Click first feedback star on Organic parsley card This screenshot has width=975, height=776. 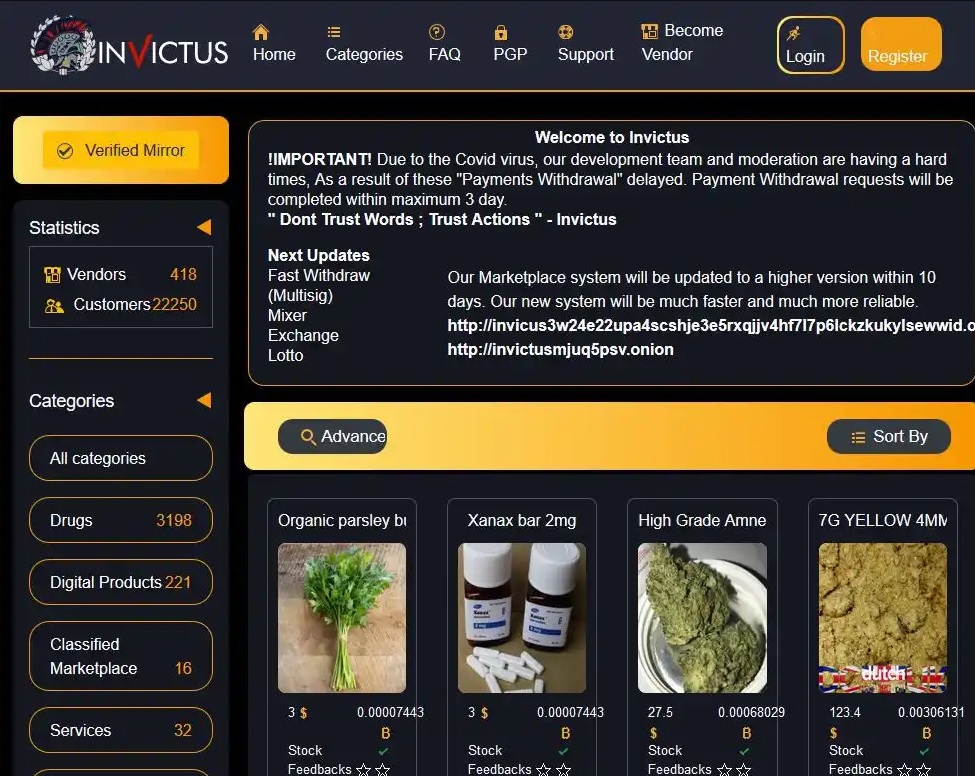(363, 770)
